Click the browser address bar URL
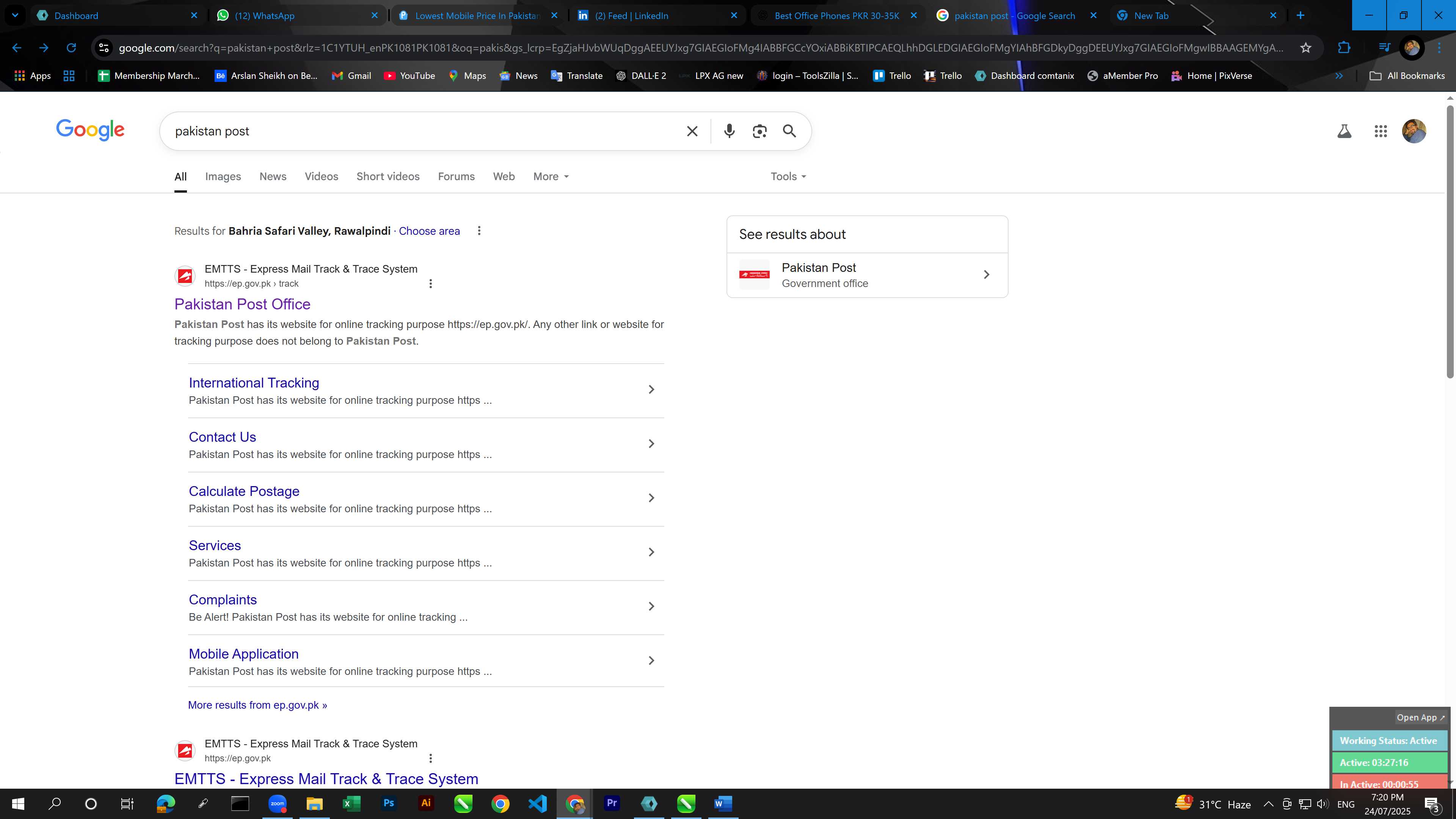This screenshot has height=819, width=1456. [701, 47]
